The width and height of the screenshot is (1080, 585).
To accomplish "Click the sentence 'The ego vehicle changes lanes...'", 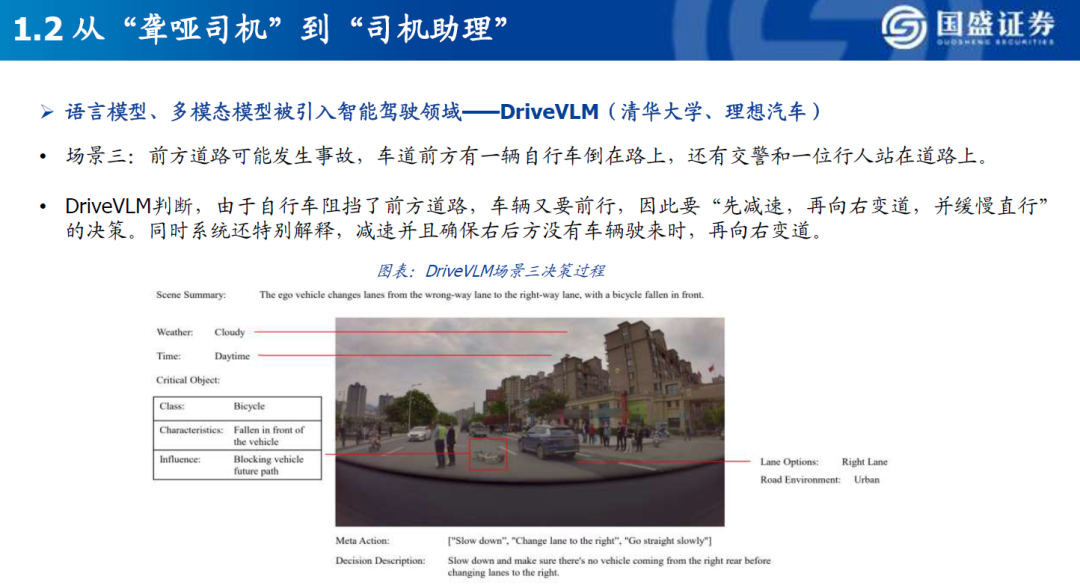I will 481,295.
